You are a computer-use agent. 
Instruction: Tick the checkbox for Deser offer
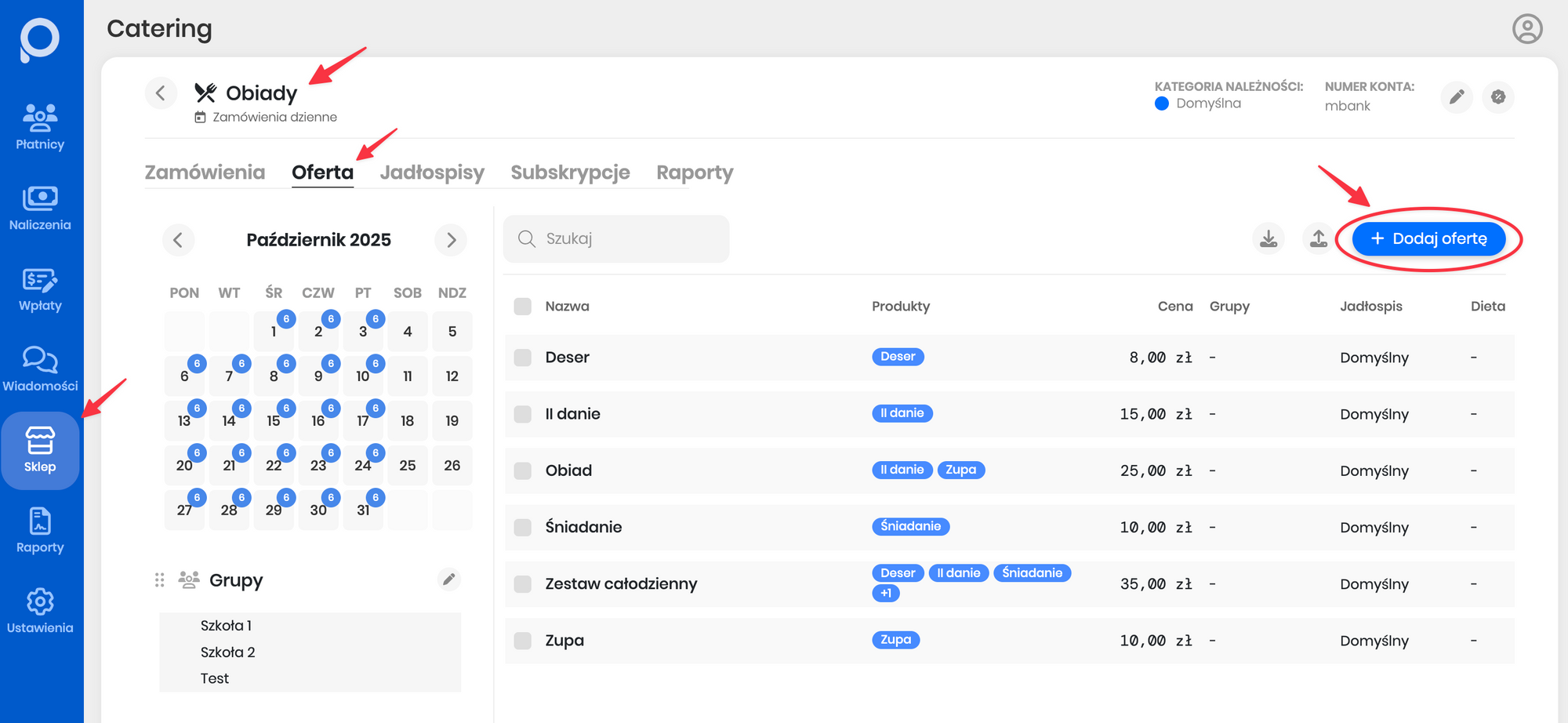pos(523,358)
